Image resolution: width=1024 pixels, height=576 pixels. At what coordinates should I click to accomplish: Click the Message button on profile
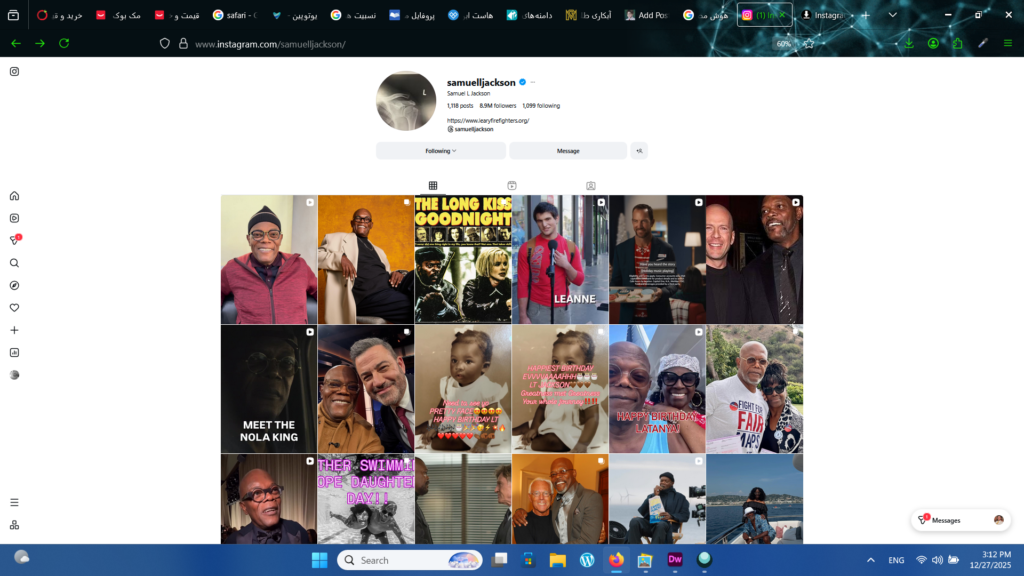(568, 151)
